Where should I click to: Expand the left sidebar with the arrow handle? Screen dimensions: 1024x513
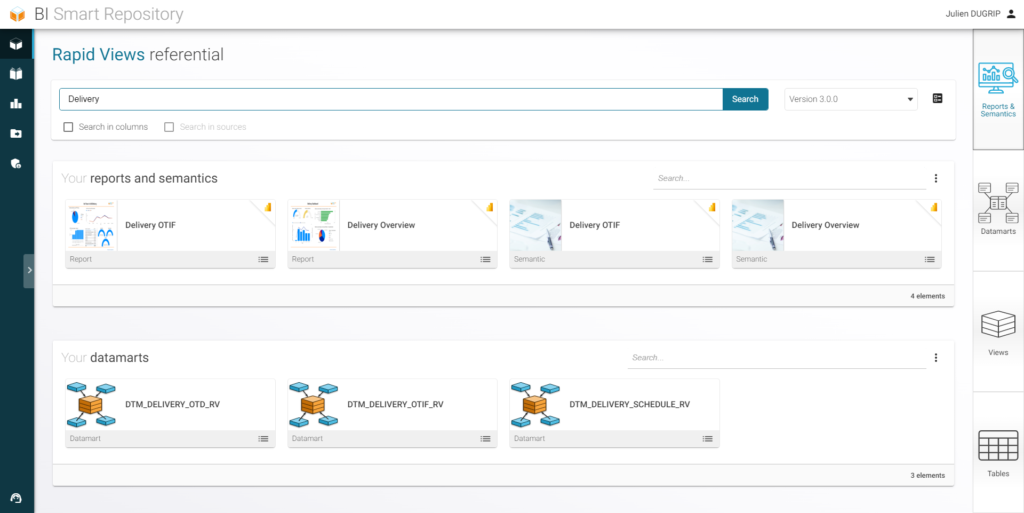[x=29, y=270]
